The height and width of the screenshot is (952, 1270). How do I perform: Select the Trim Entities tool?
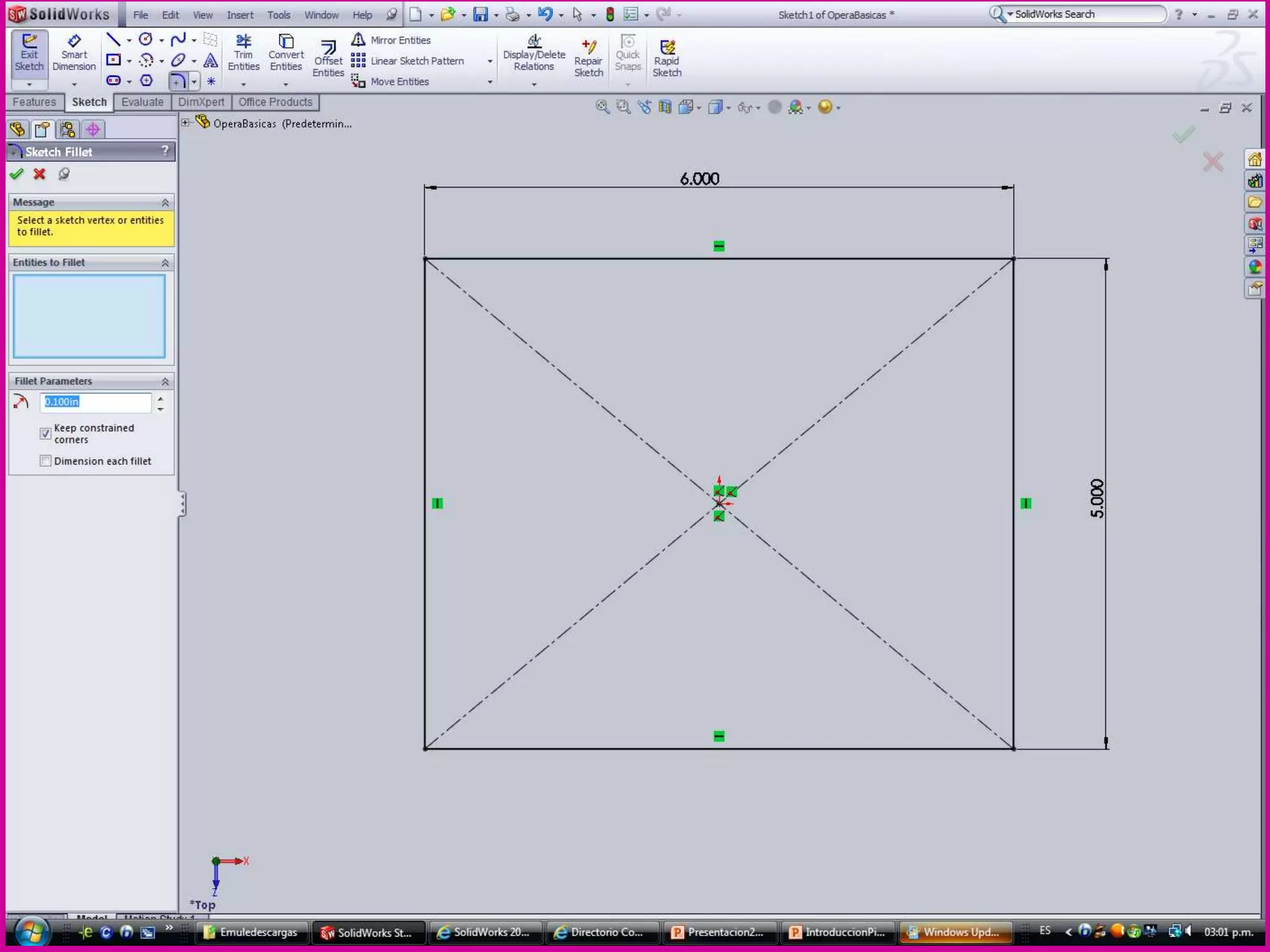click(243, 53)
